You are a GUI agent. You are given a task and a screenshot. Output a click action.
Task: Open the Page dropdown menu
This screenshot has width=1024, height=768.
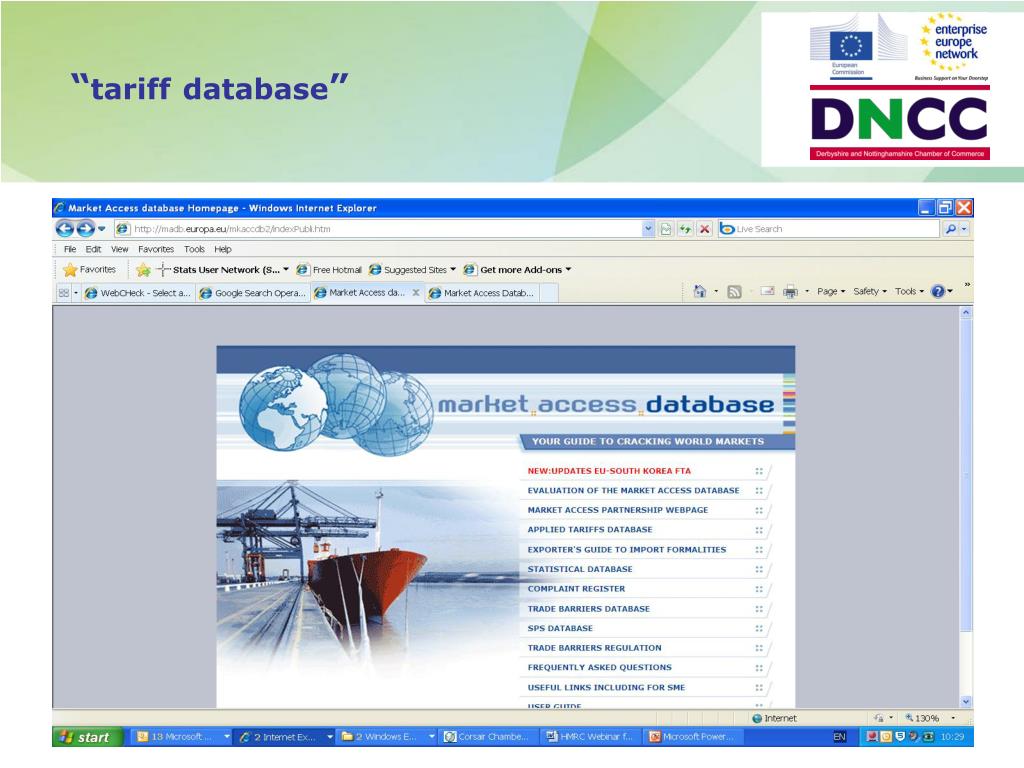click(831, 291)
